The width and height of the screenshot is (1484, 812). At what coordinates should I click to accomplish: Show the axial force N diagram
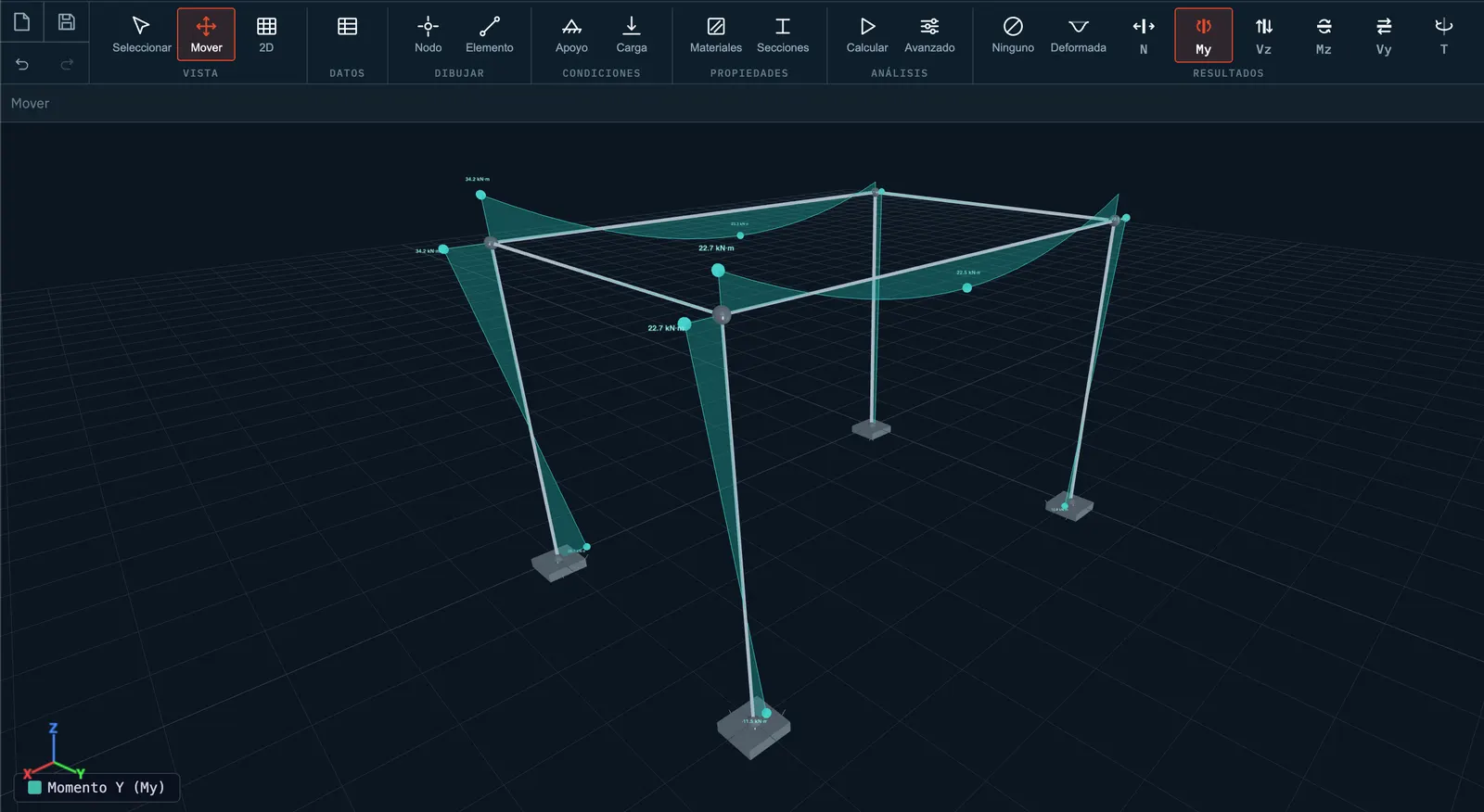(x=1144, y=35)
